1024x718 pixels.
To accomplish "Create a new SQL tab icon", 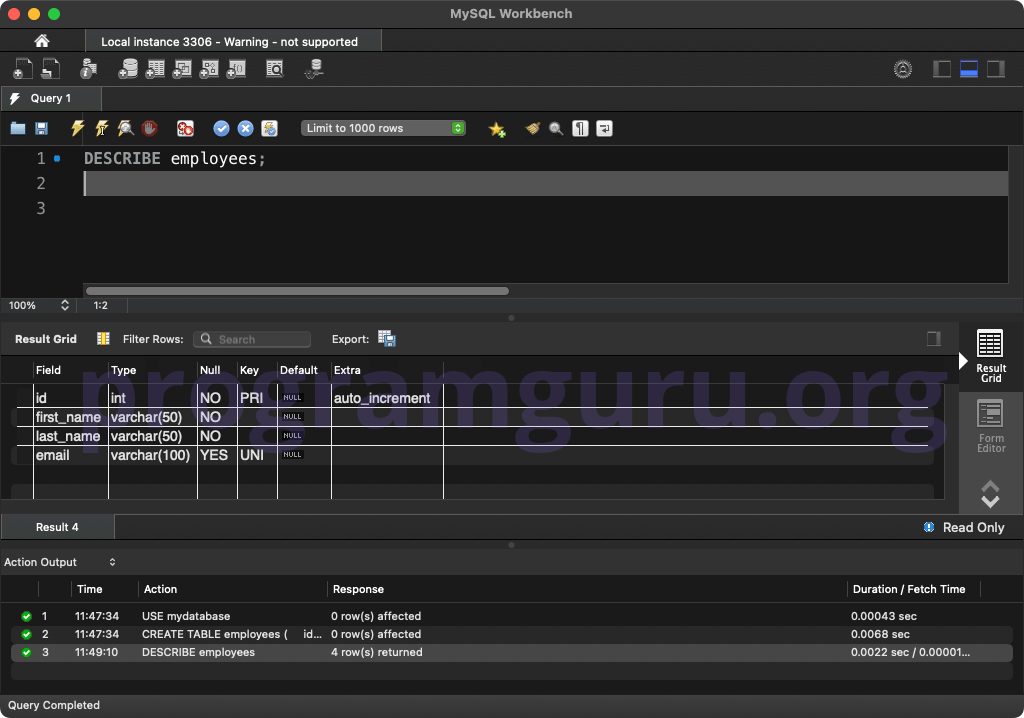I will click(22, 69).
